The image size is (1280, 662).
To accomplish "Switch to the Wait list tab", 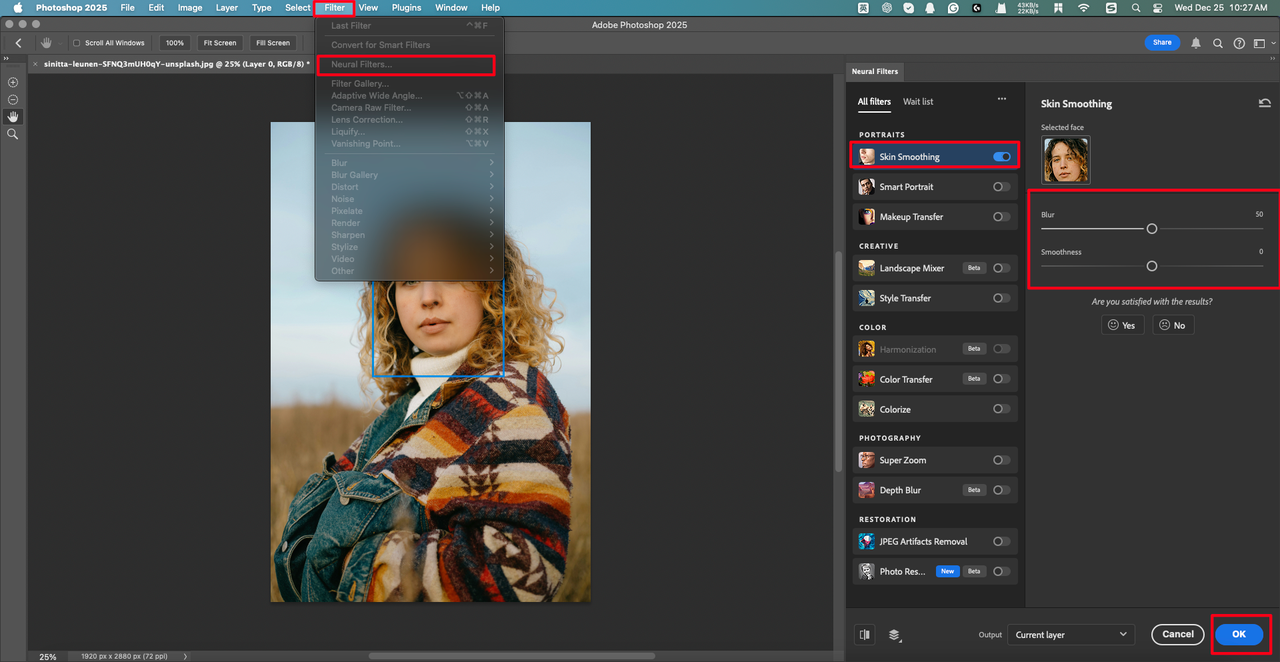I will 918,101.
